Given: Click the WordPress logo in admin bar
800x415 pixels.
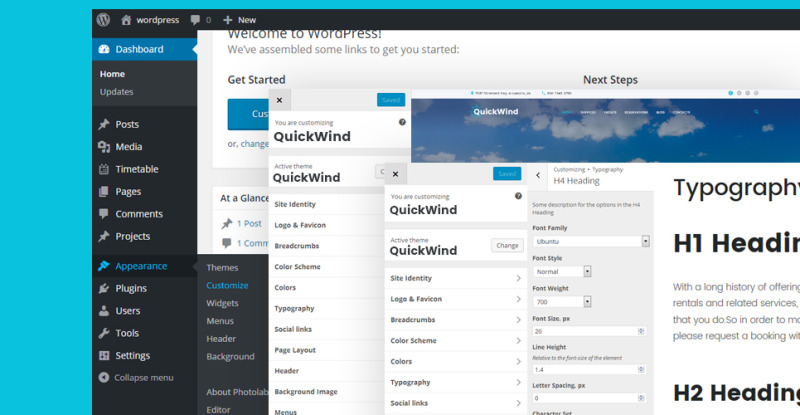Looking at the screenshot, I should tap(104, 20).
